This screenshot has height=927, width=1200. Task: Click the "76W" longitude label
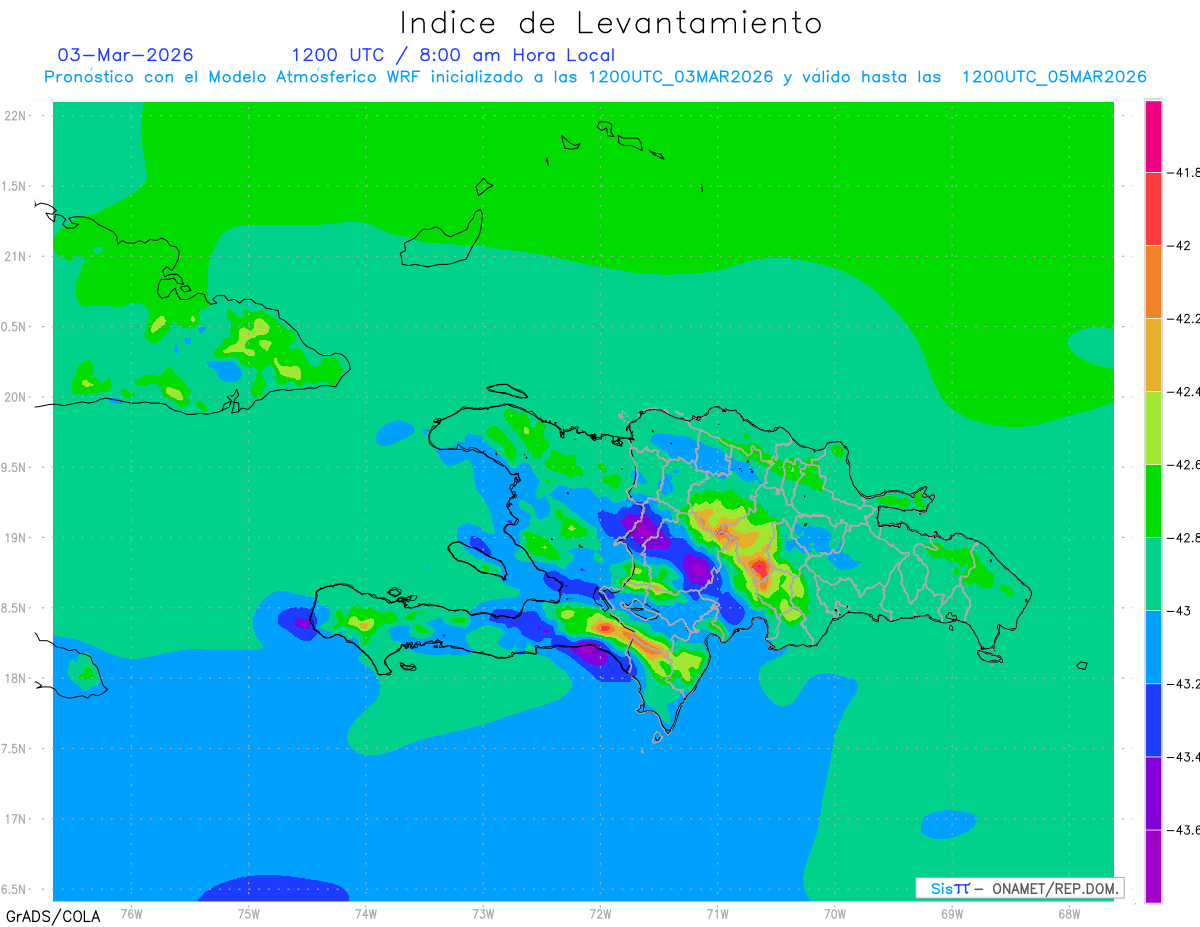pos(131,913)
